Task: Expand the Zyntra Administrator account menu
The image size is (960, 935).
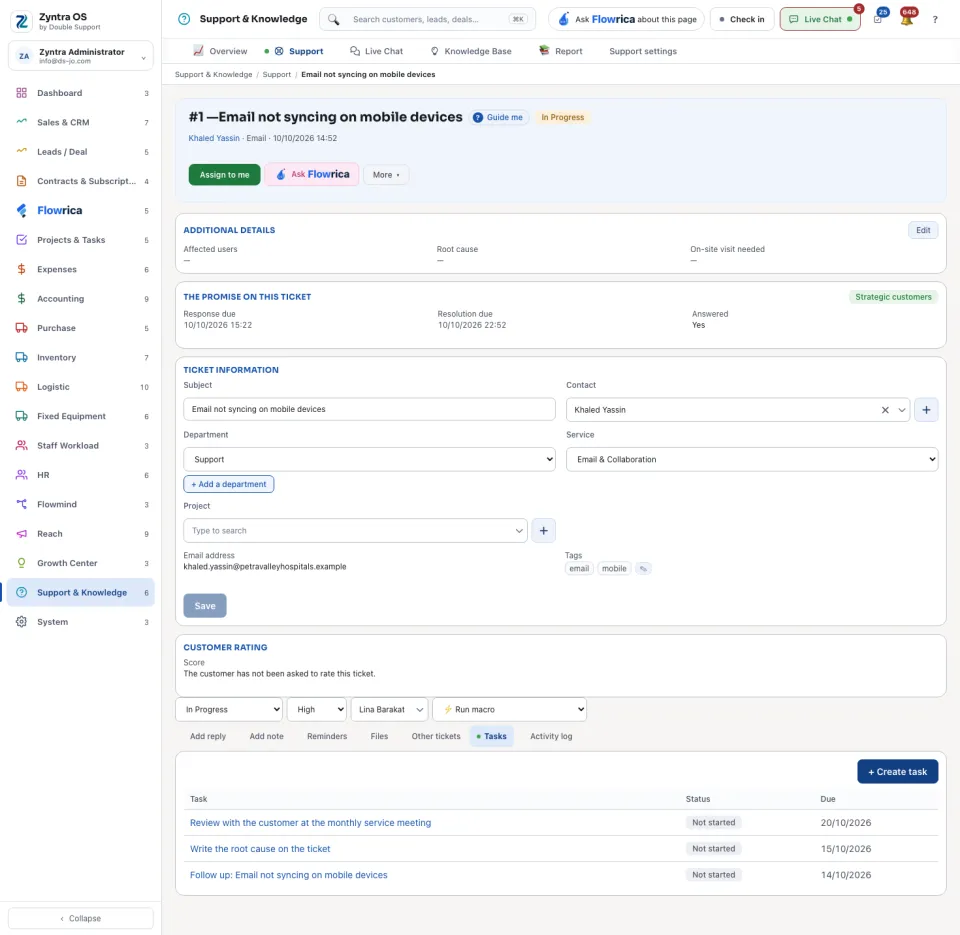Action: [81, 56]
